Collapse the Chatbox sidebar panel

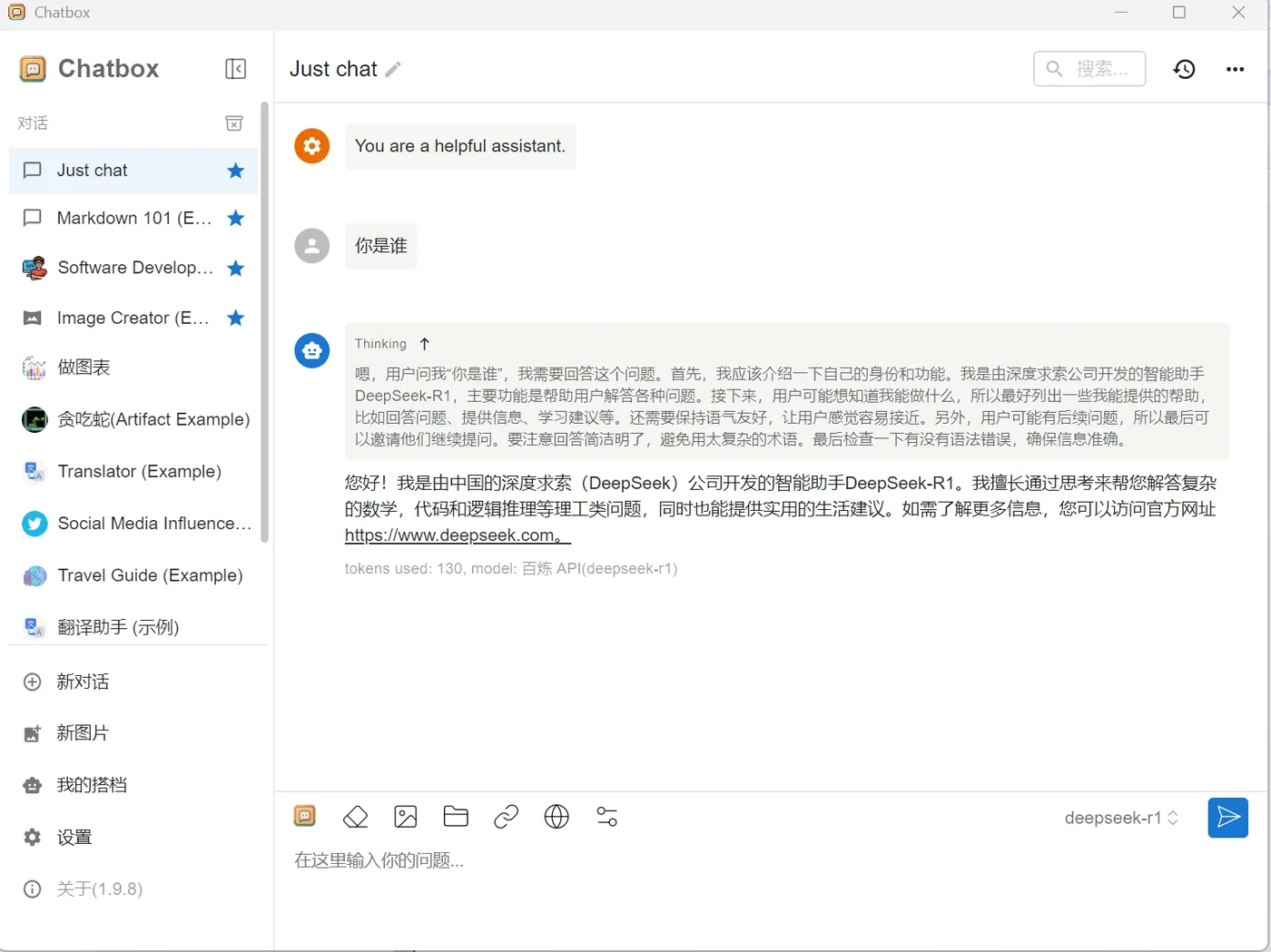point(235,69)
